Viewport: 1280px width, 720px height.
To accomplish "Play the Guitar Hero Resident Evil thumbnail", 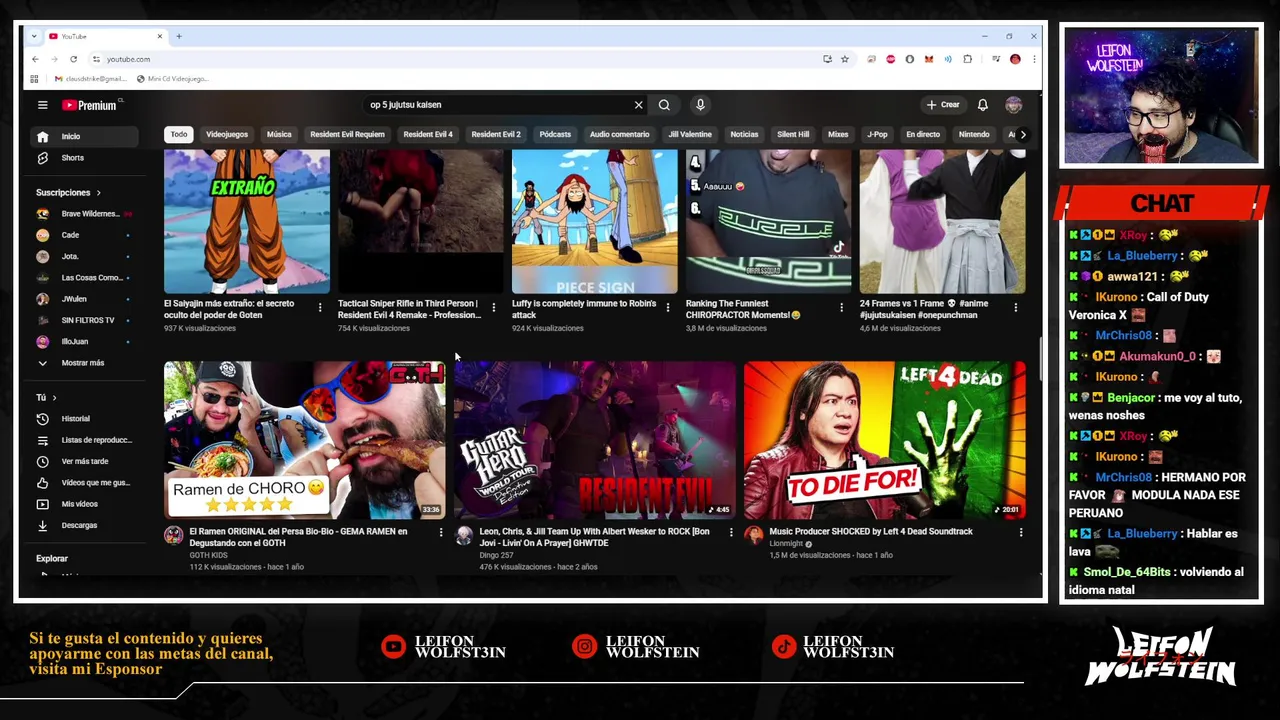I will (595, 441).
